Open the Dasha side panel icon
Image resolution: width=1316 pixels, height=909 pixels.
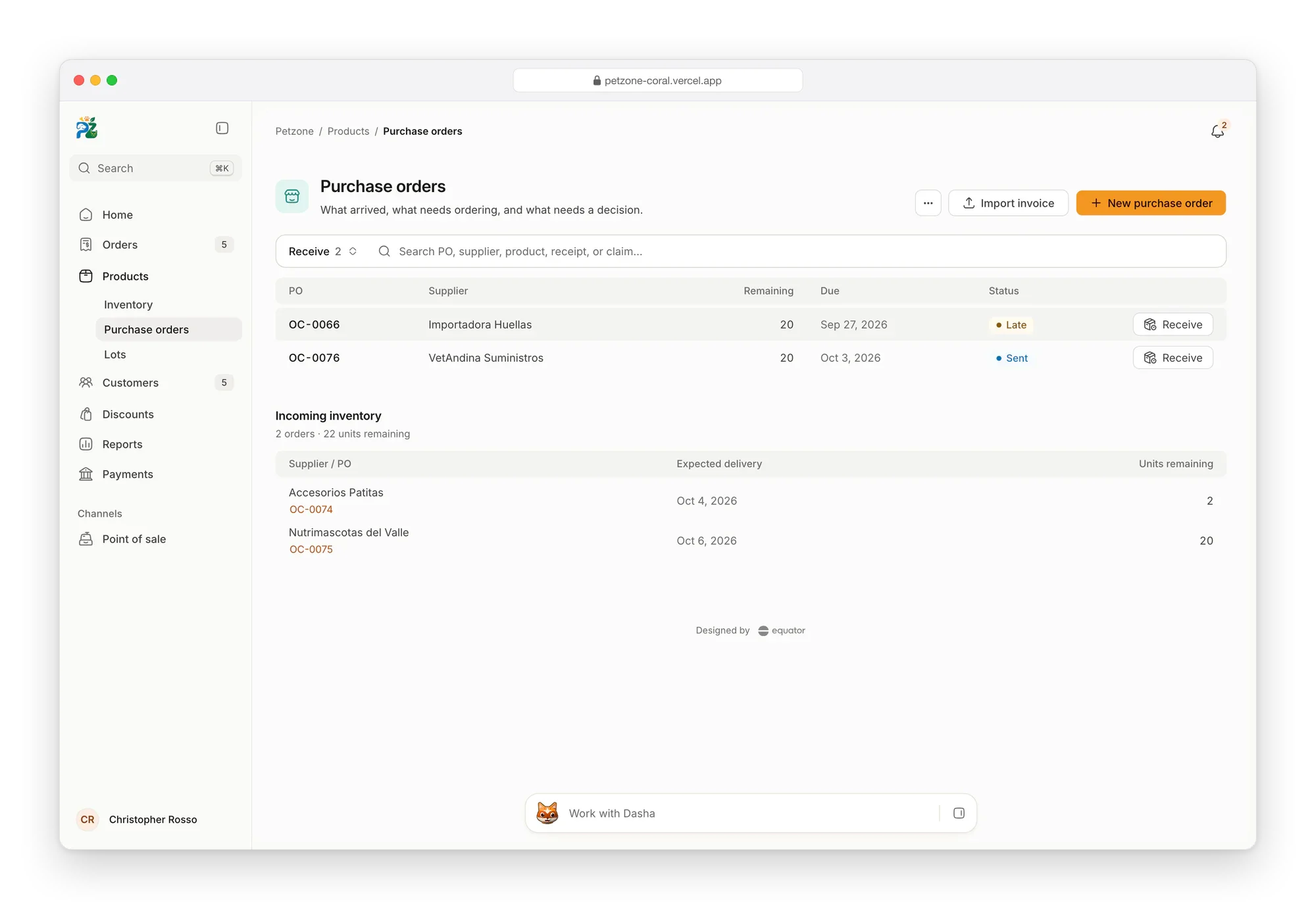pos(959,814)
